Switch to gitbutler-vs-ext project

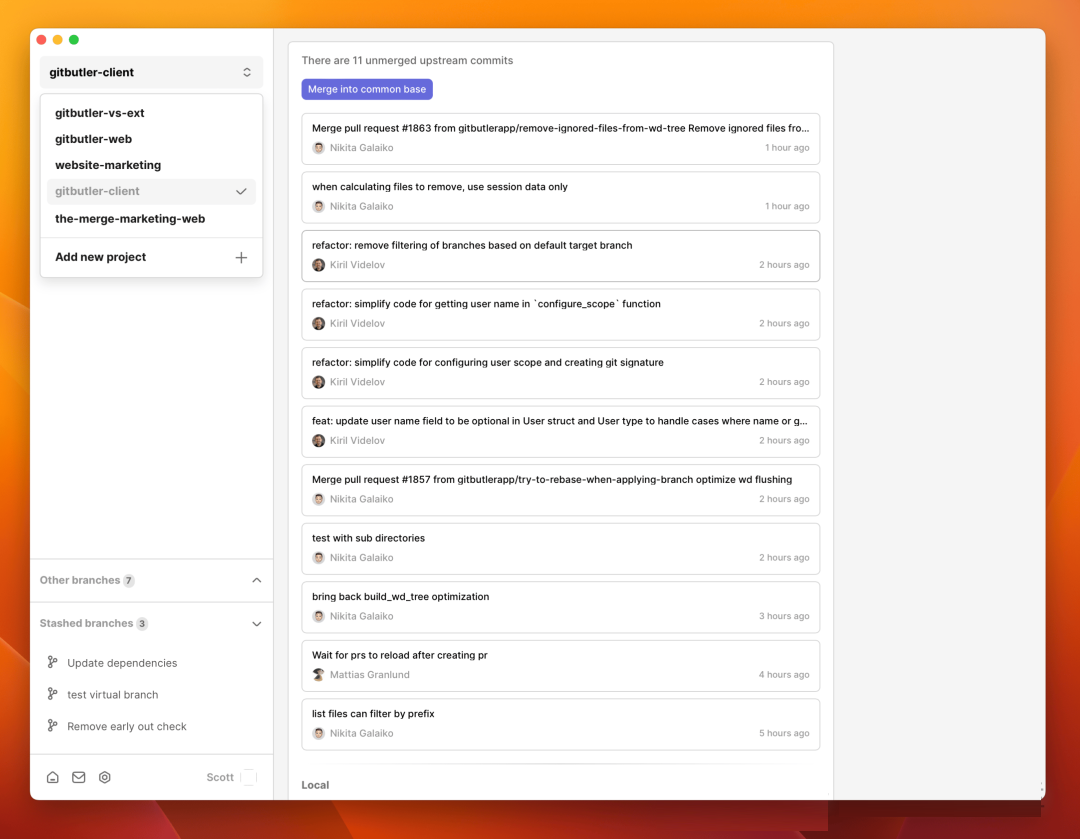[100, 113]
